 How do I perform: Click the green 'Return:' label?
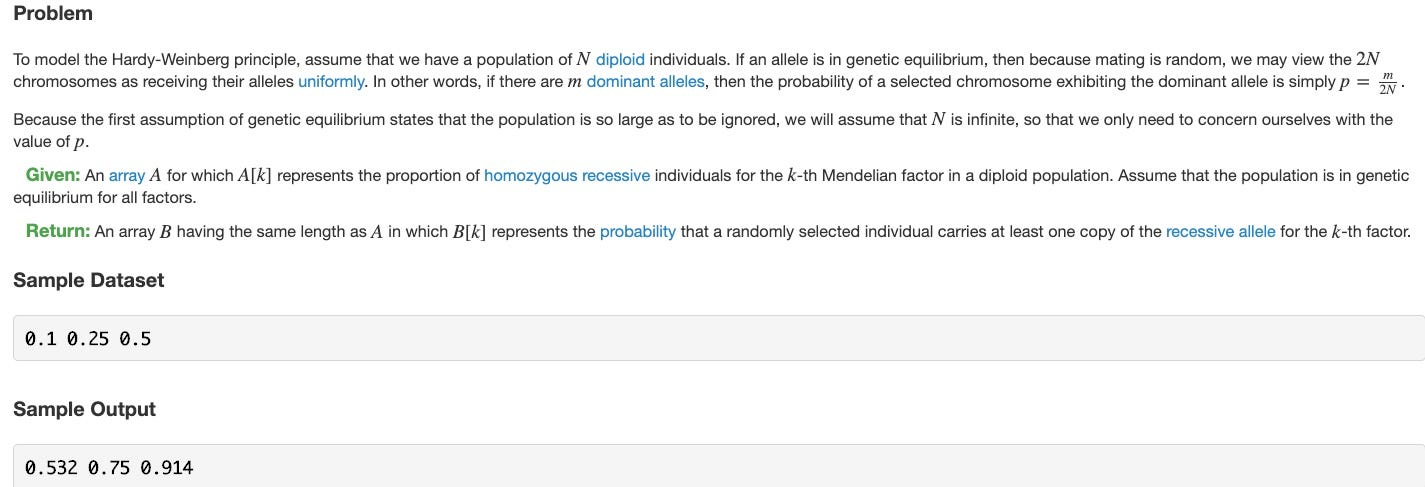click(58, 231)
